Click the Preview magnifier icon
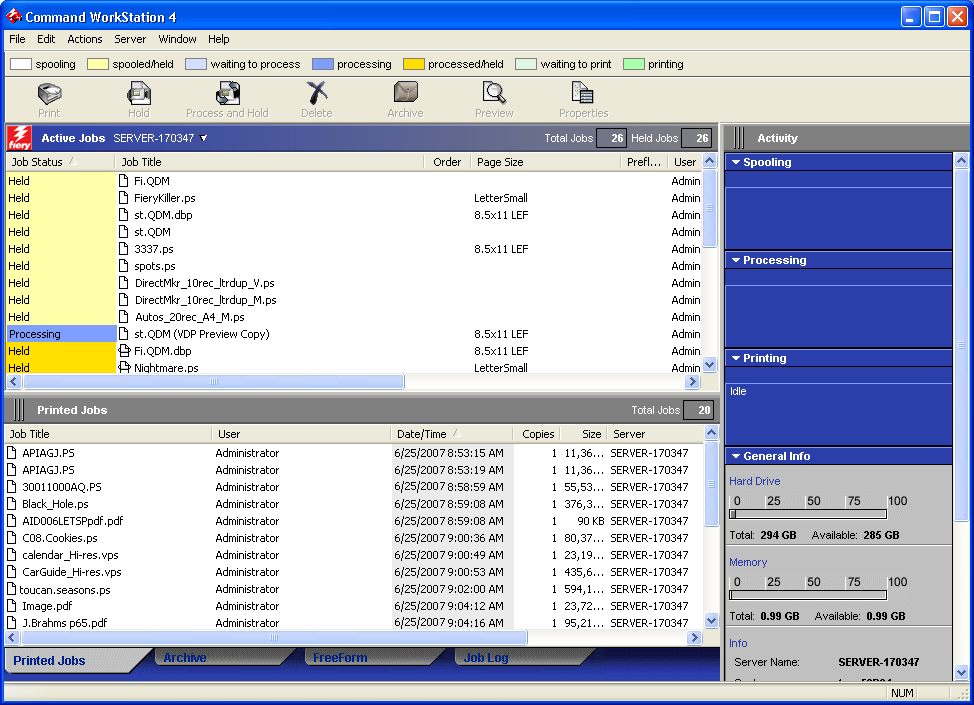 pyautogui.click(x=494, y=93)
